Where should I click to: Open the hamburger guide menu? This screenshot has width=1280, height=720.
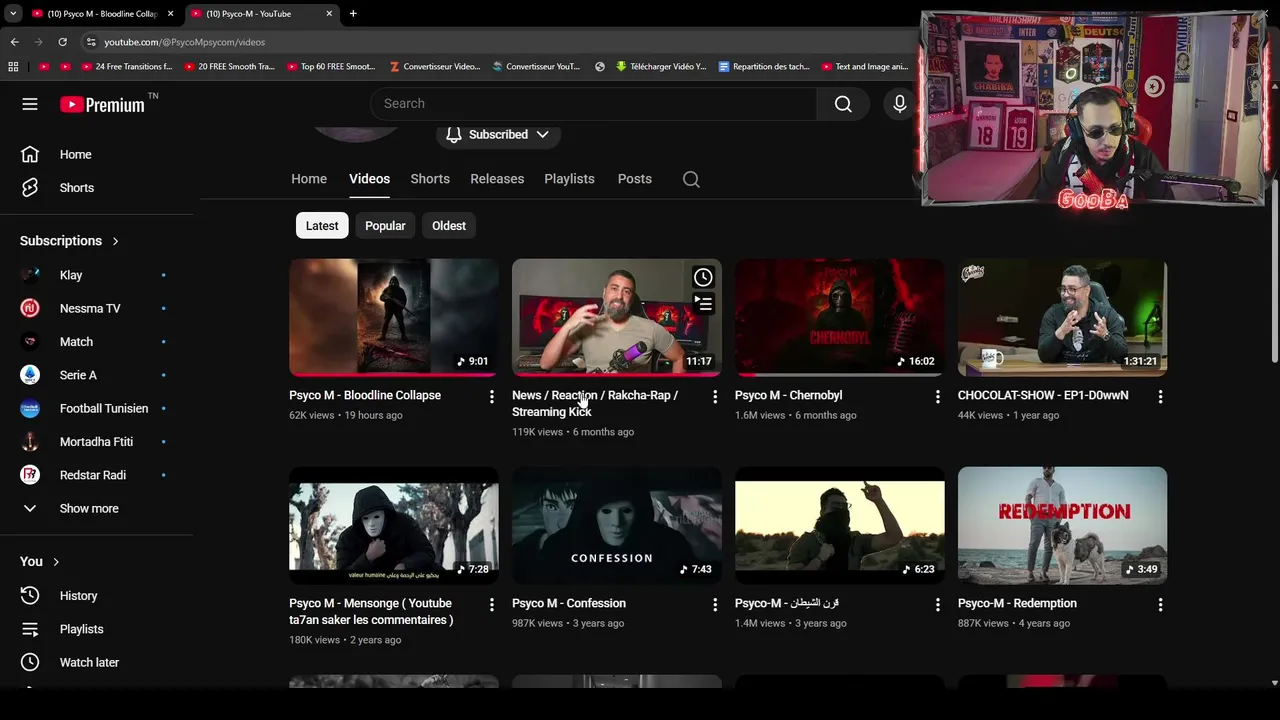pos(30,104)
